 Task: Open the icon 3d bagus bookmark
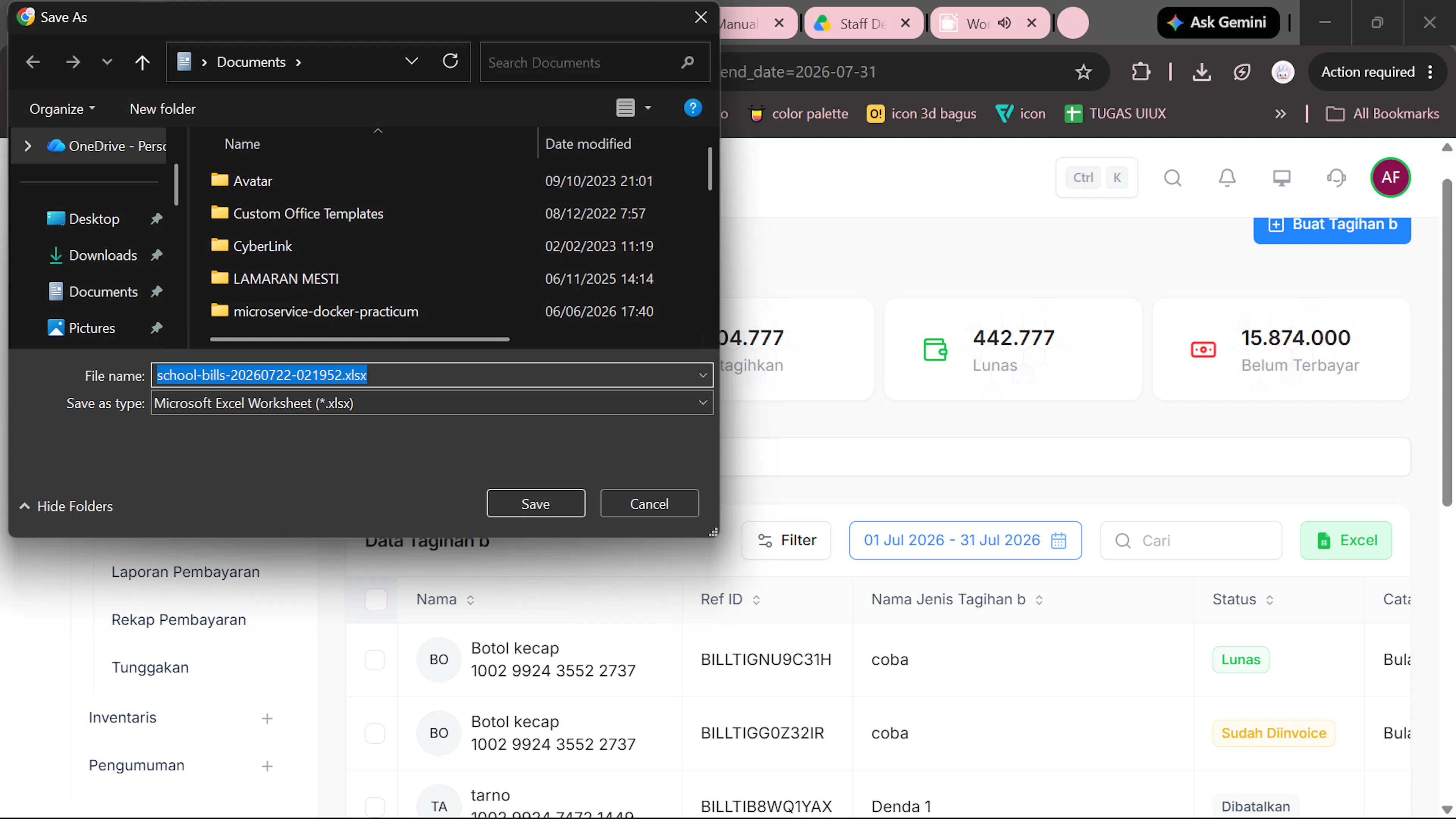point(921,114)
